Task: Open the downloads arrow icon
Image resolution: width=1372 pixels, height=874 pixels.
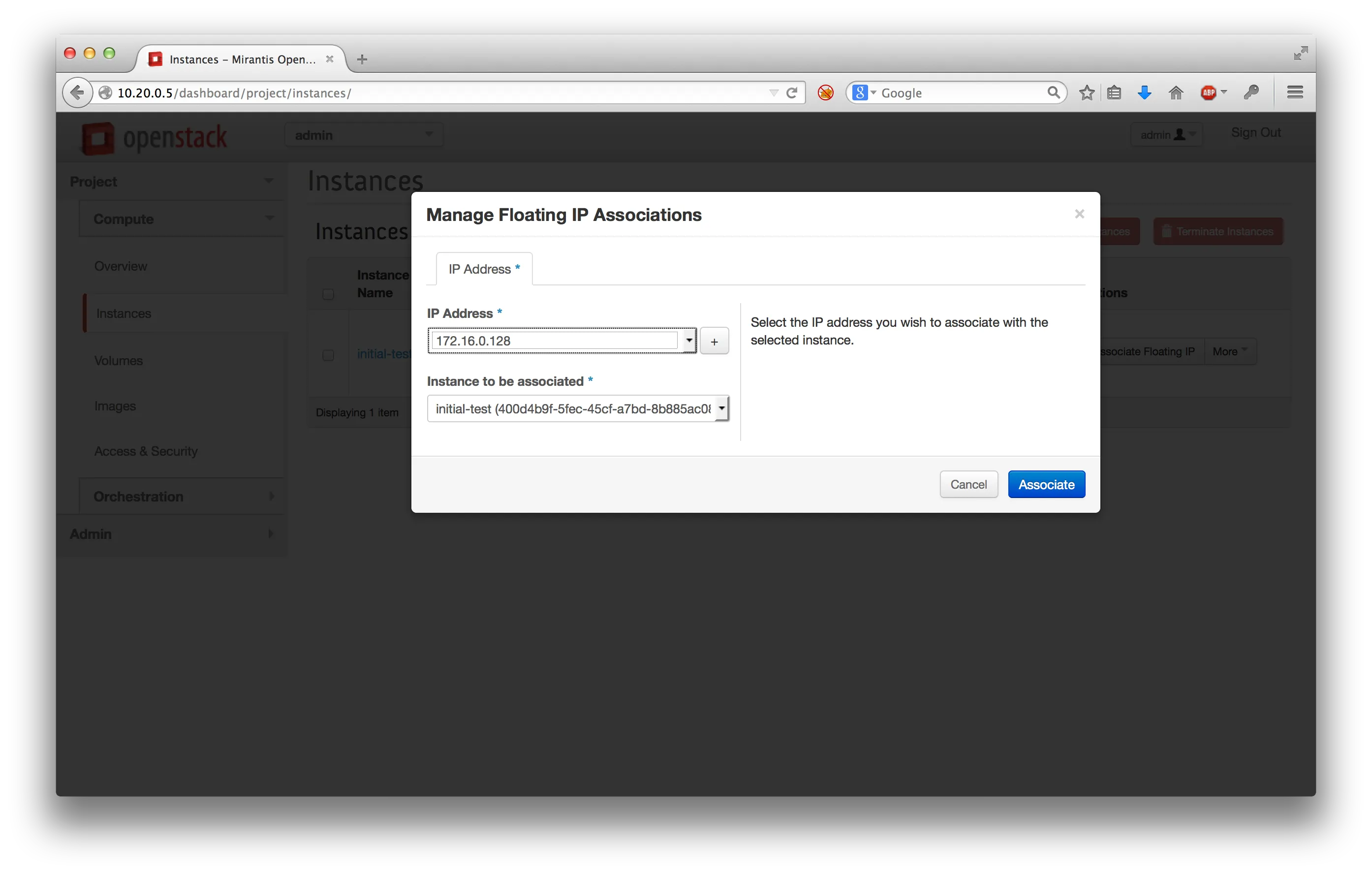Action: [1144, 93]
